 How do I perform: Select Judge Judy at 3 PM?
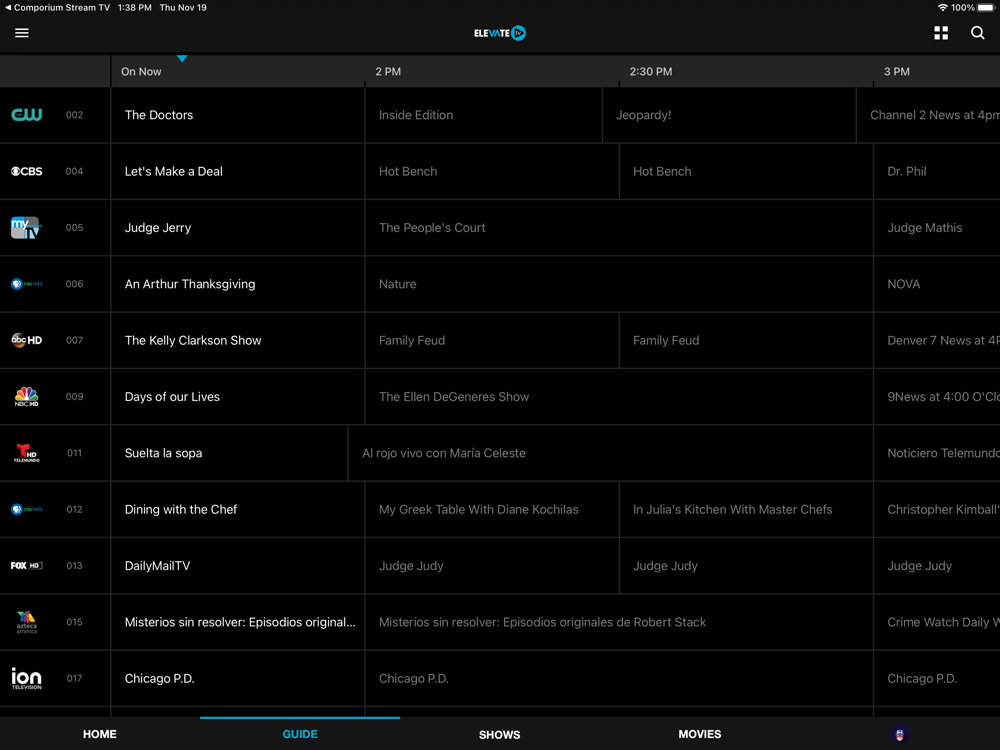point(937,566)
